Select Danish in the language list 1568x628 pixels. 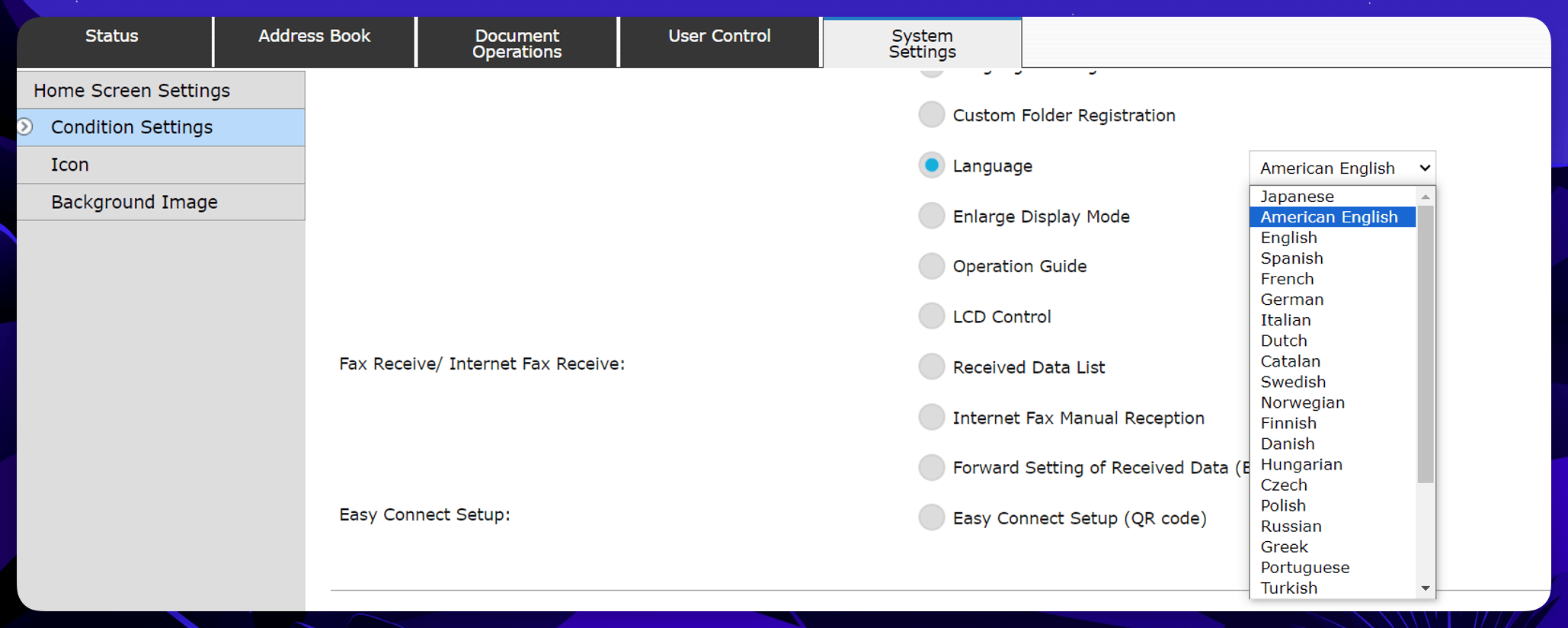1333,444
